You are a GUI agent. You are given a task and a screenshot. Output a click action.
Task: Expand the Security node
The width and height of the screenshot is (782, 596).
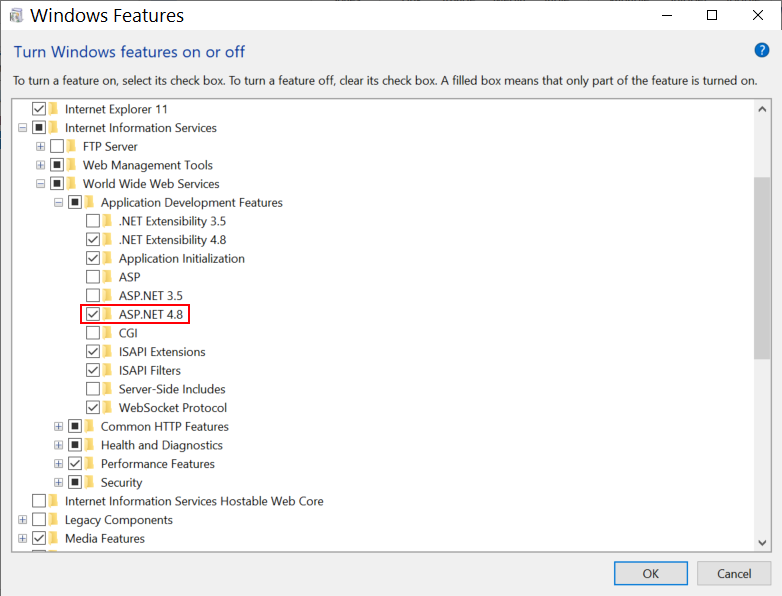click(x=58, y=482)
